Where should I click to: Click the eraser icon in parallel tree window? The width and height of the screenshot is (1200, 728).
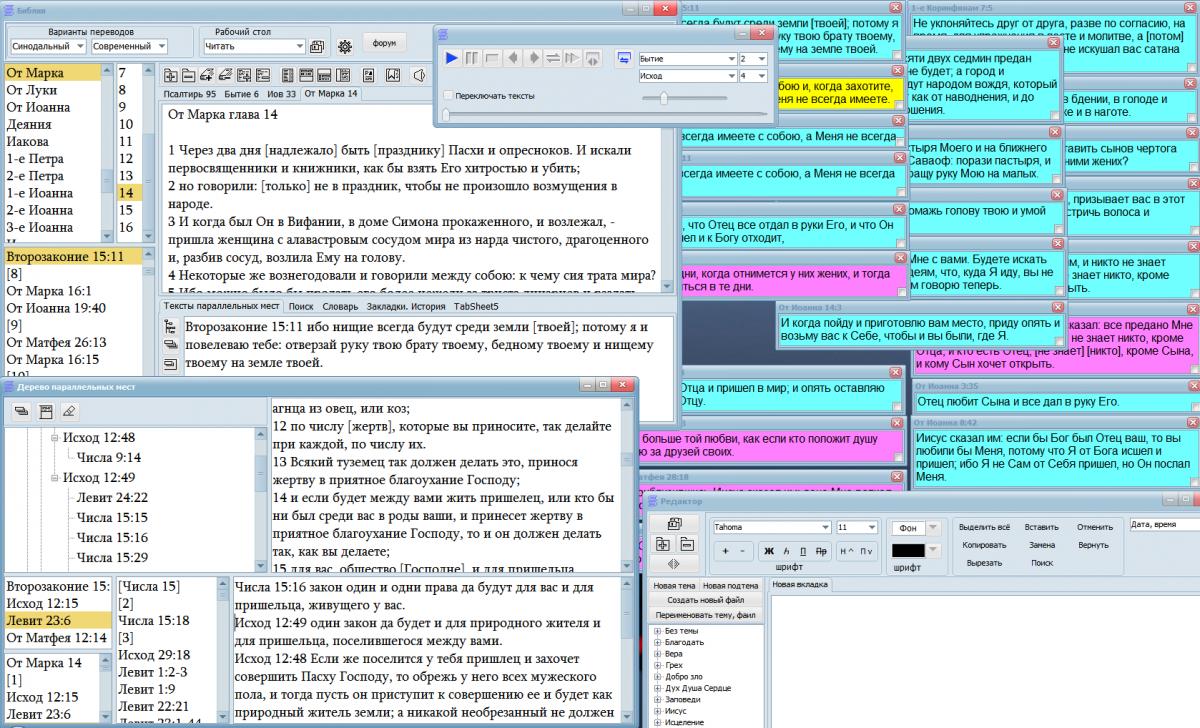tap(69, 411)
